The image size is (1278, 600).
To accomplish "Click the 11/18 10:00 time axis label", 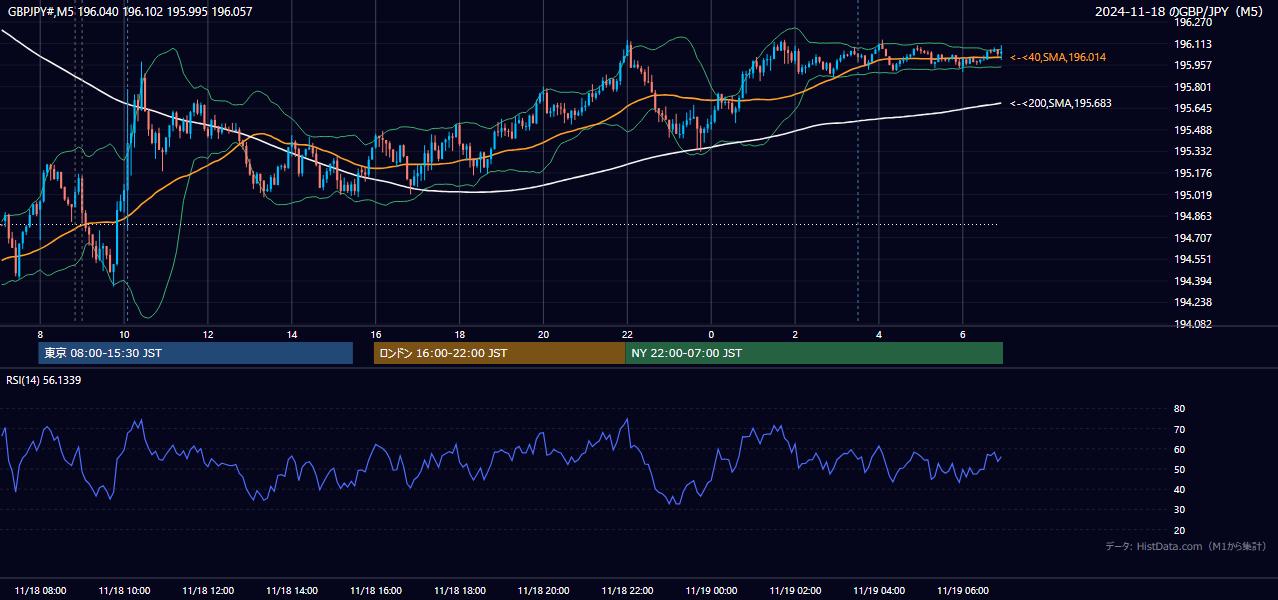I will pyautogui.click(x=124, y=590).
